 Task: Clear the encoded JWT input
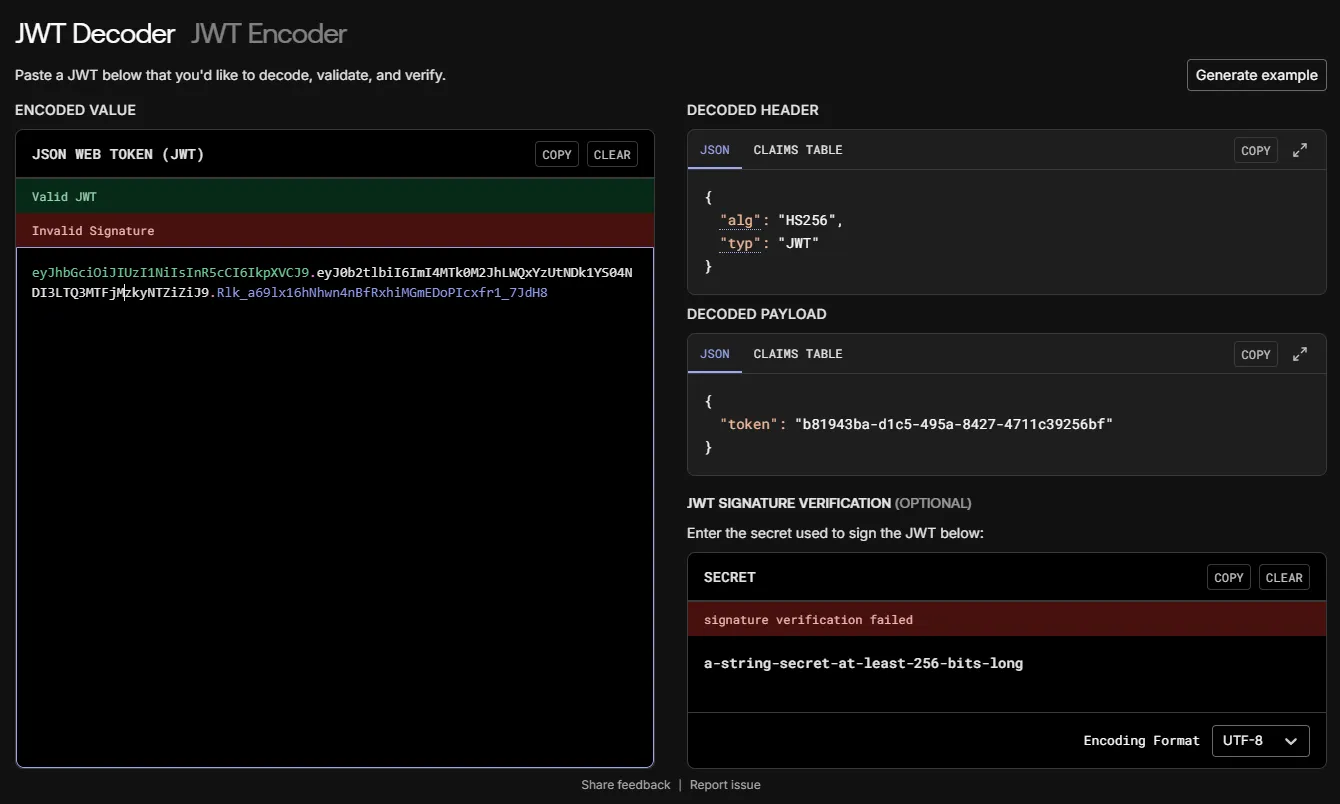click(x=612, y=154)
